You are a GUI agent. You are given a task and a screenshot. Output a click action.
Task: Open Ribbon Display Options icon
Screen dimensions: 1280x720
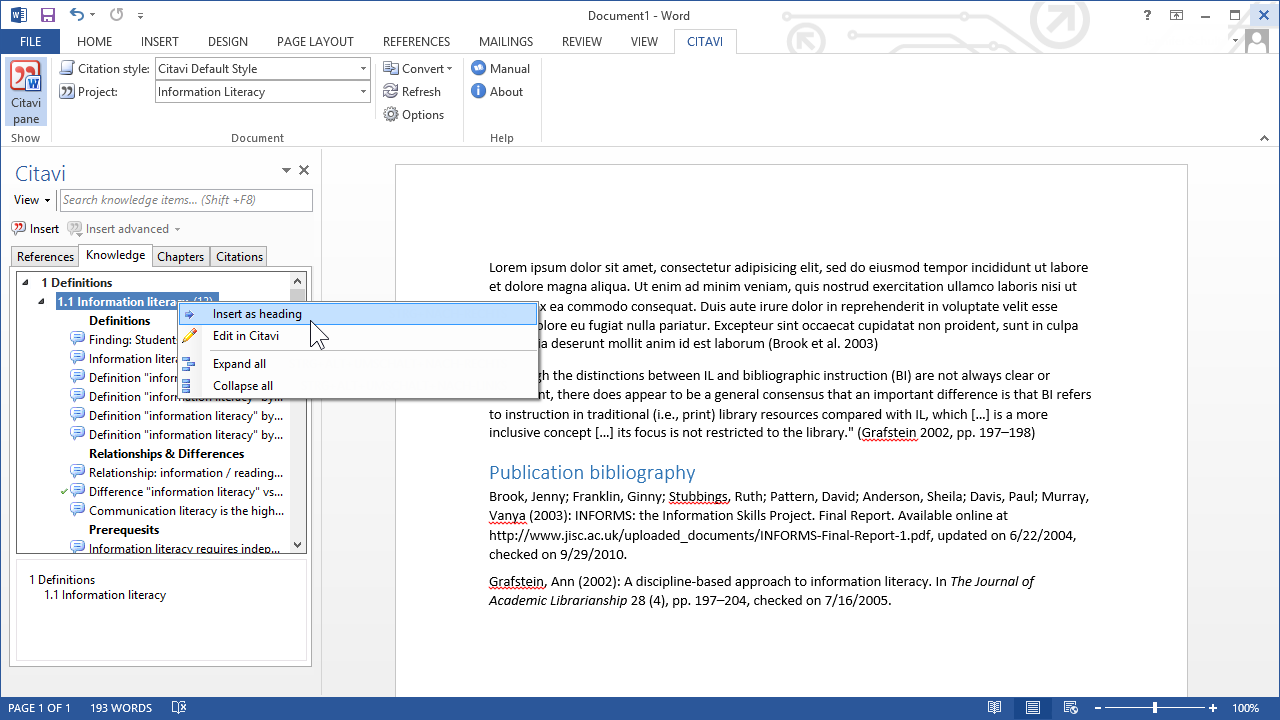(1177, 15)
